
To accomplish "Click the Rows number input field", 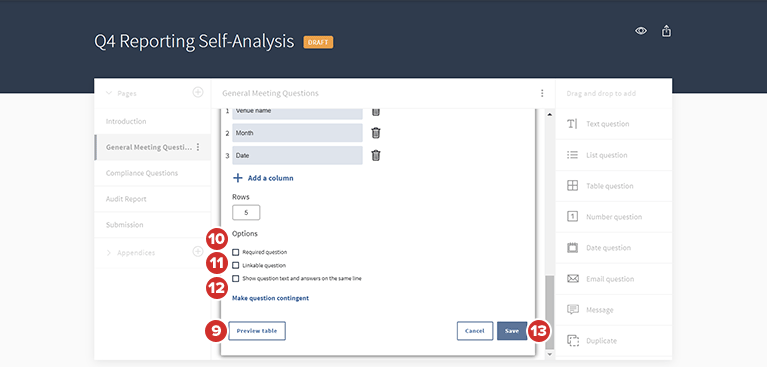I will click(x=246, y=213).
